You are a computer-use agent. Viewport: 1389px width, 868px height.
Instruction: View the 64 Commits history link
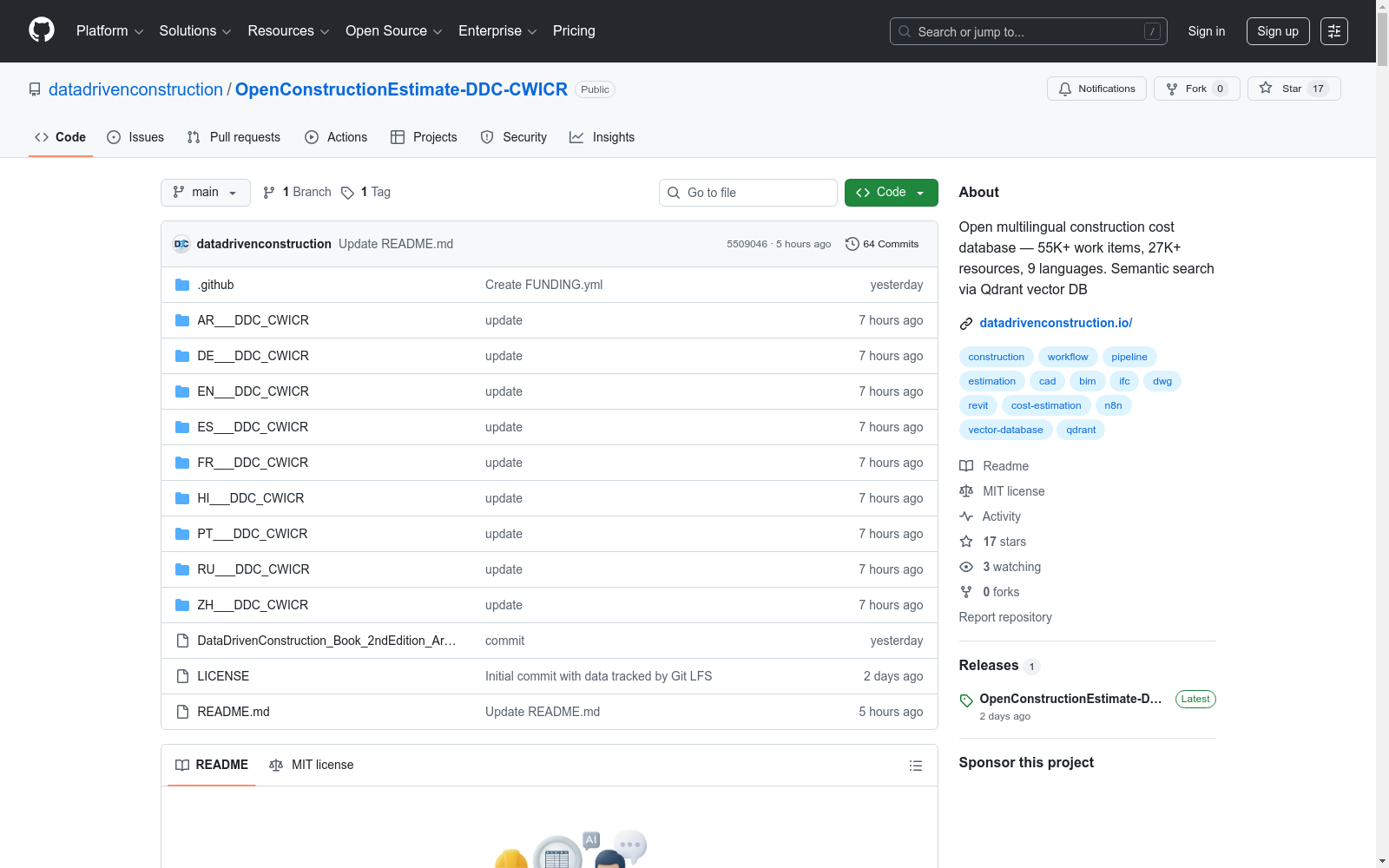coord(882,244)
